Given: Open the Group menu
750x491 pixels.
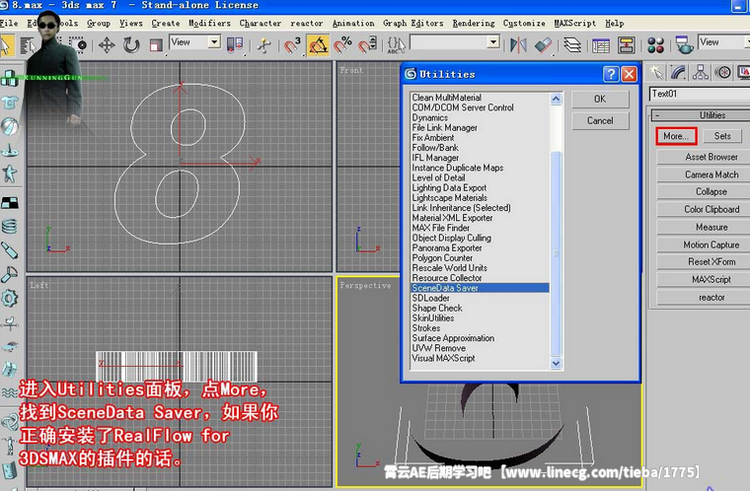Looking at the screenshot, I should click(99, 23).
